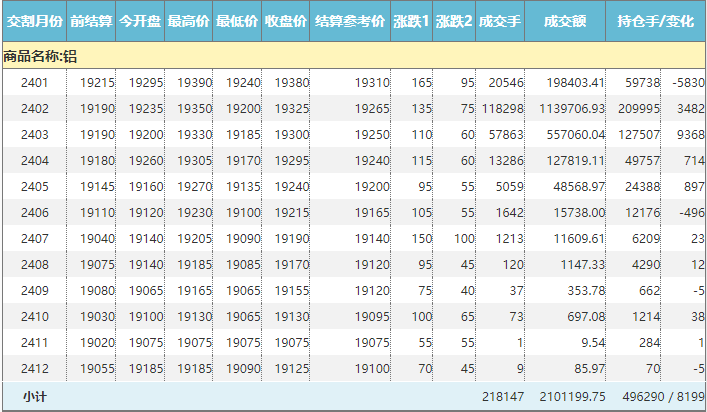Viewport: 707px width, 412px height.
Task: Click the 结算参考价 column header
Action: point(350,21)
